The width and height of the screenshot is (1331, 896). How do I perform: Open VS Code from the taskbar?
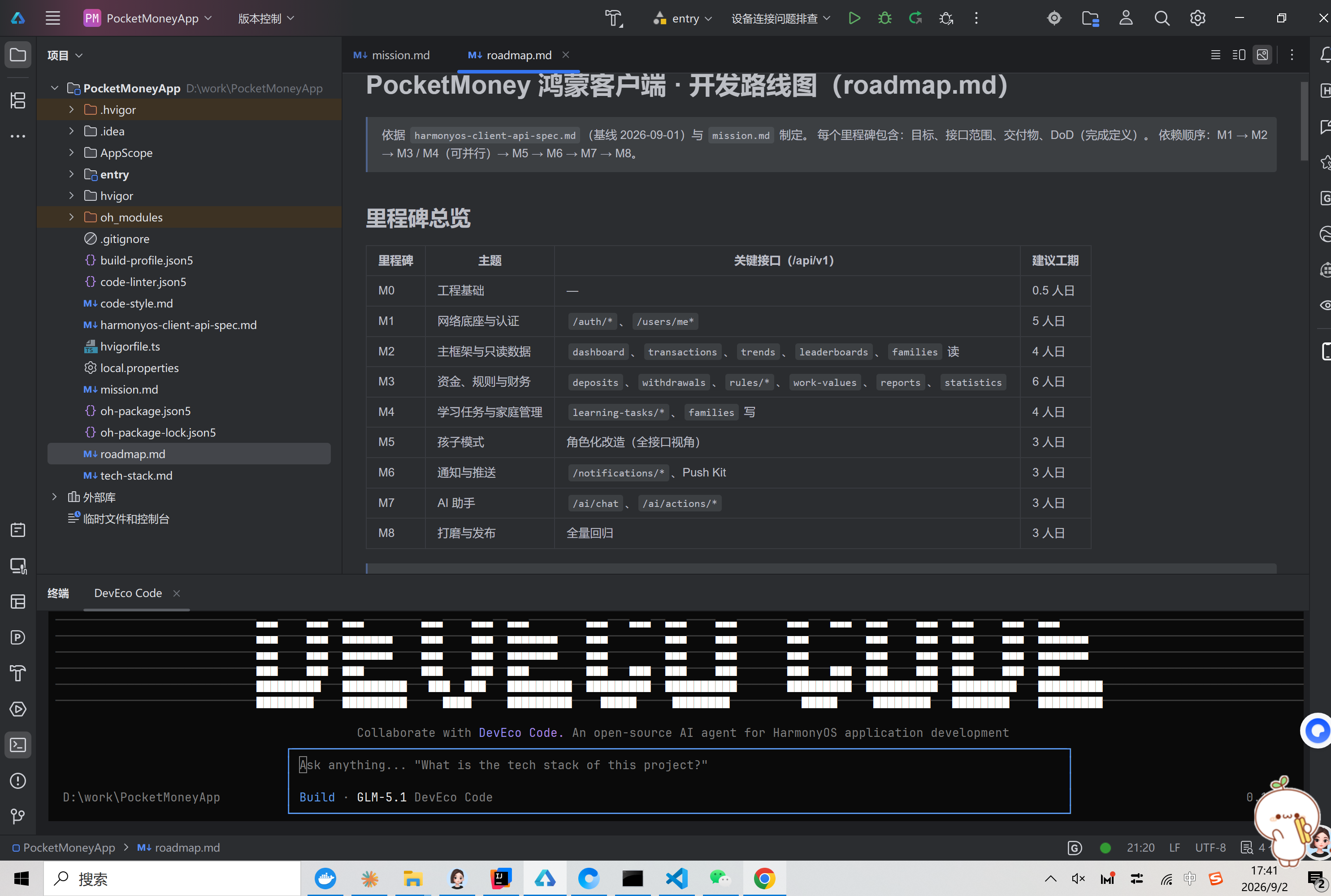(676, 879)
